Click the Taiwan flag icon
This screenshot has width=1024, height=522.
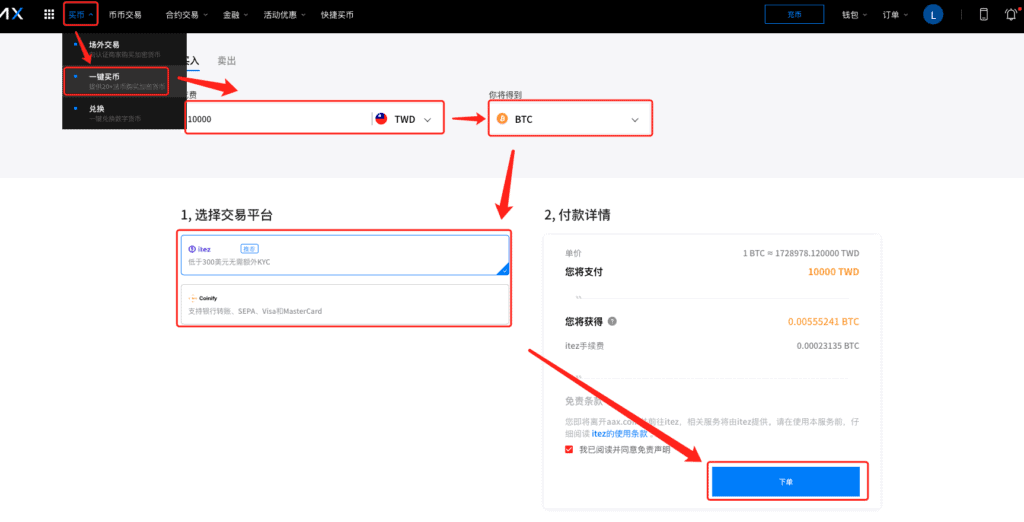coord(381,119)
